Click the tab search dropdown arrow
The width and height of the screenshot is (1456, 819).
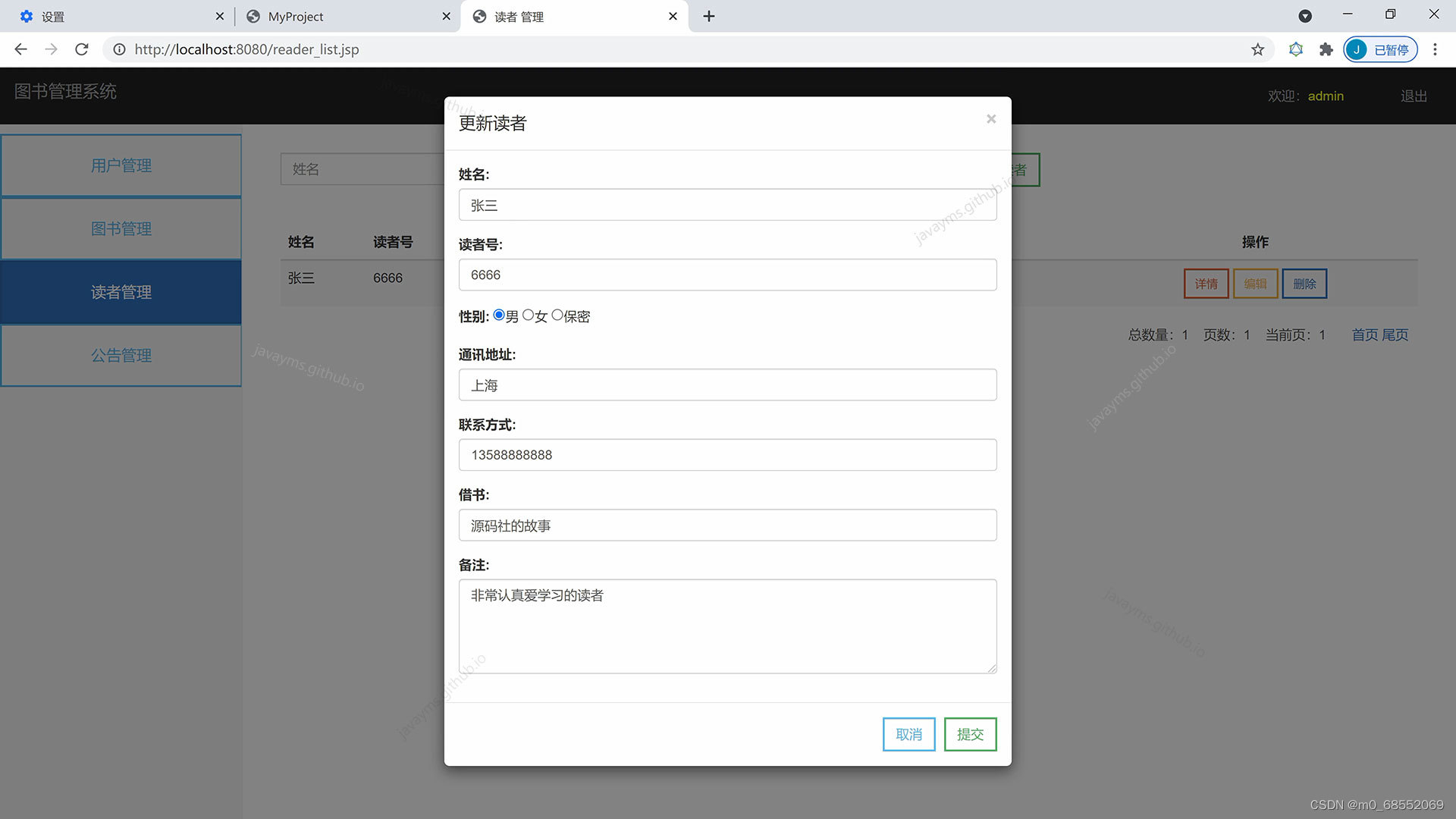[x=1305, y=16]
